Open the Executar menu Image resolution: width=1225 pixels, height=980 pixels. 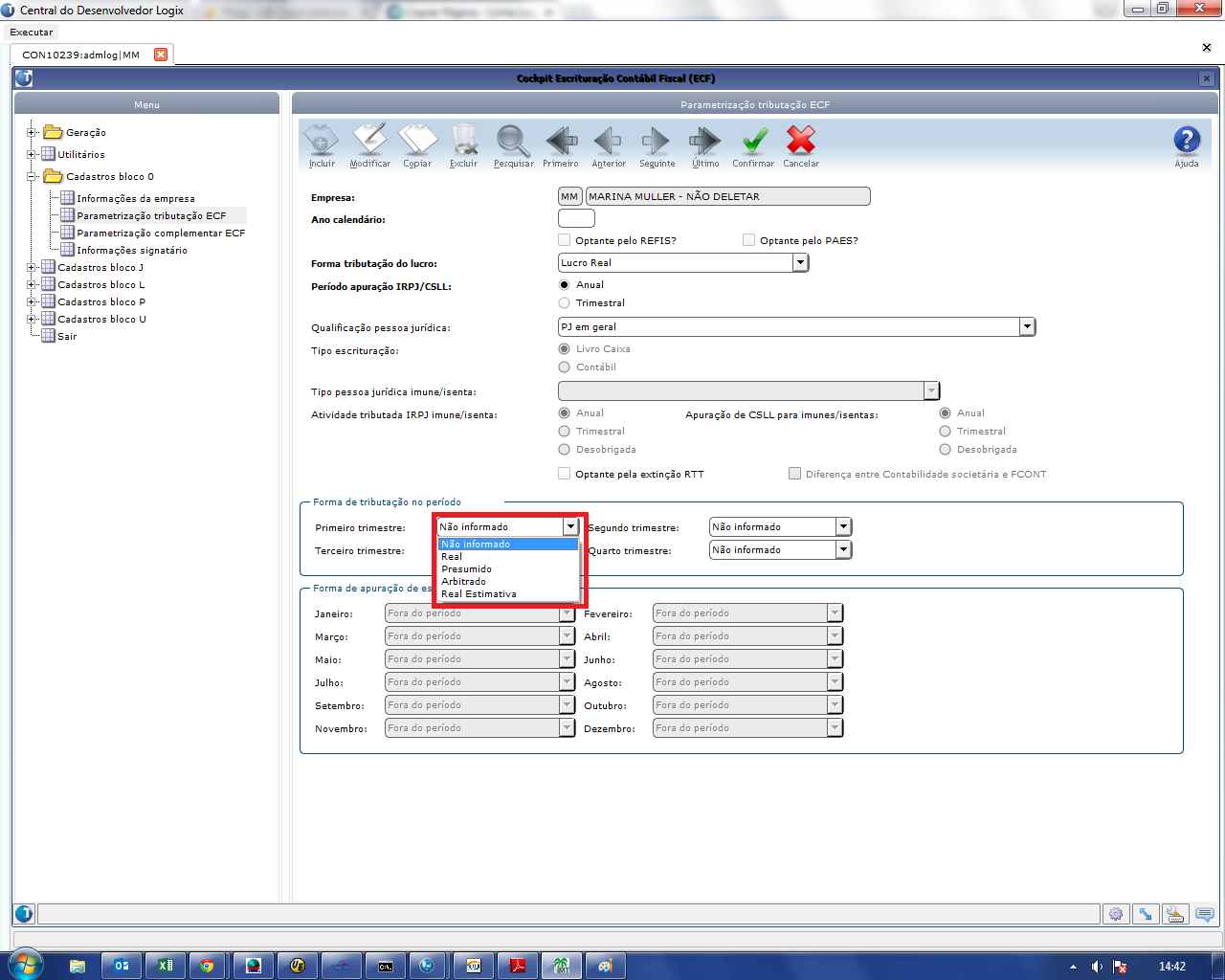pos(32,32)
